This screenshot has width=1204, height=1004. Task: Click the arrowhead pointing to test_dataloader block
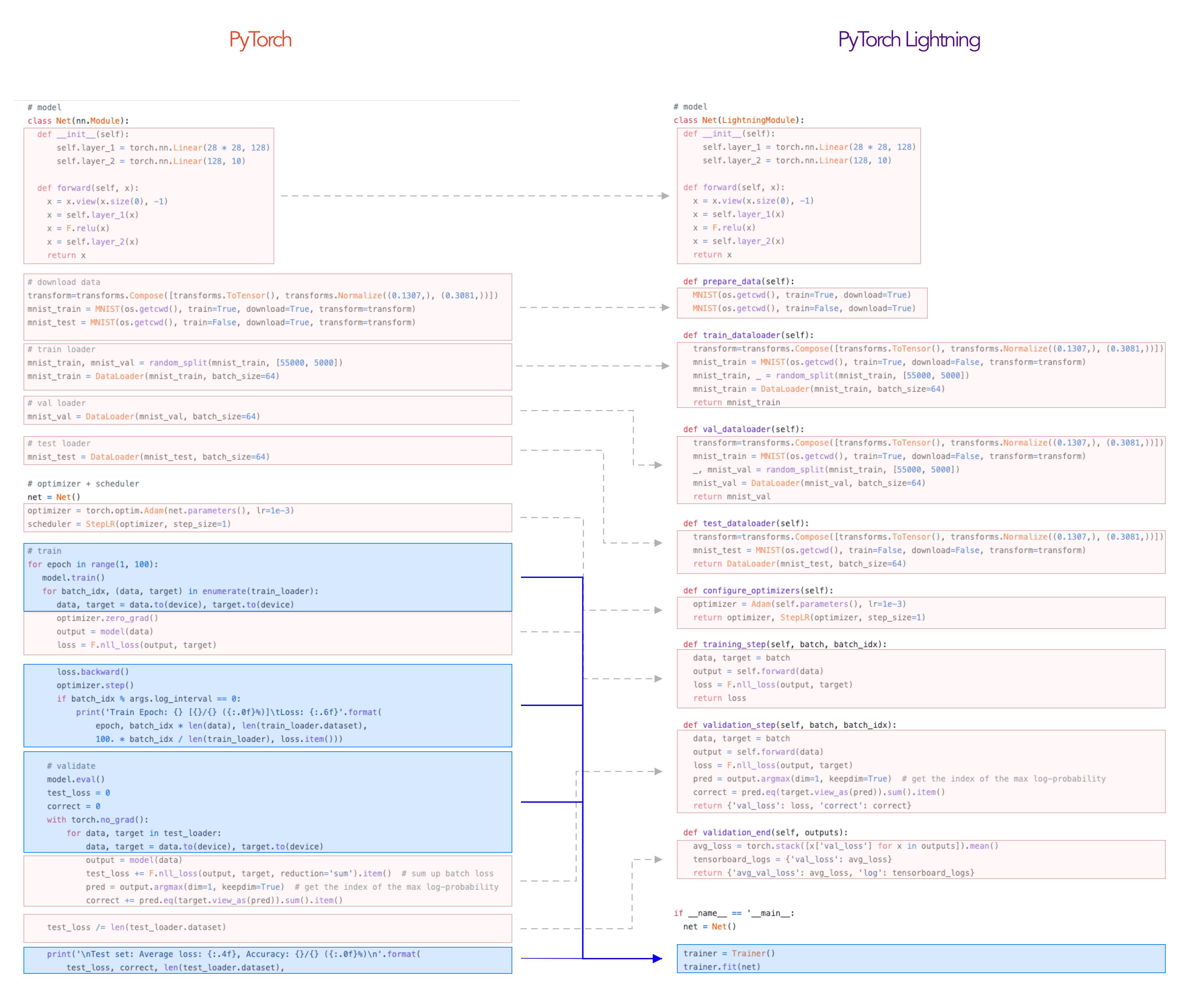tap(658, 543)
